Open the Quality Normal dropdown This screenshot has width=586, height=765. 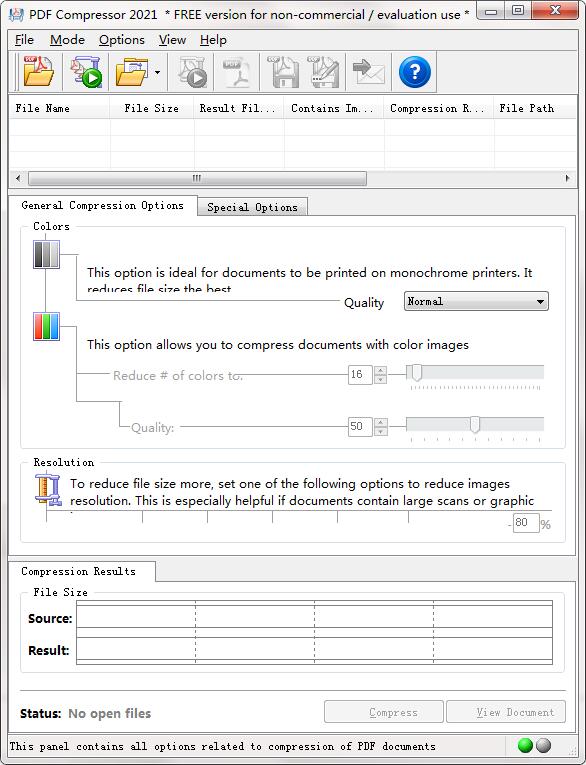pos(476,301)
